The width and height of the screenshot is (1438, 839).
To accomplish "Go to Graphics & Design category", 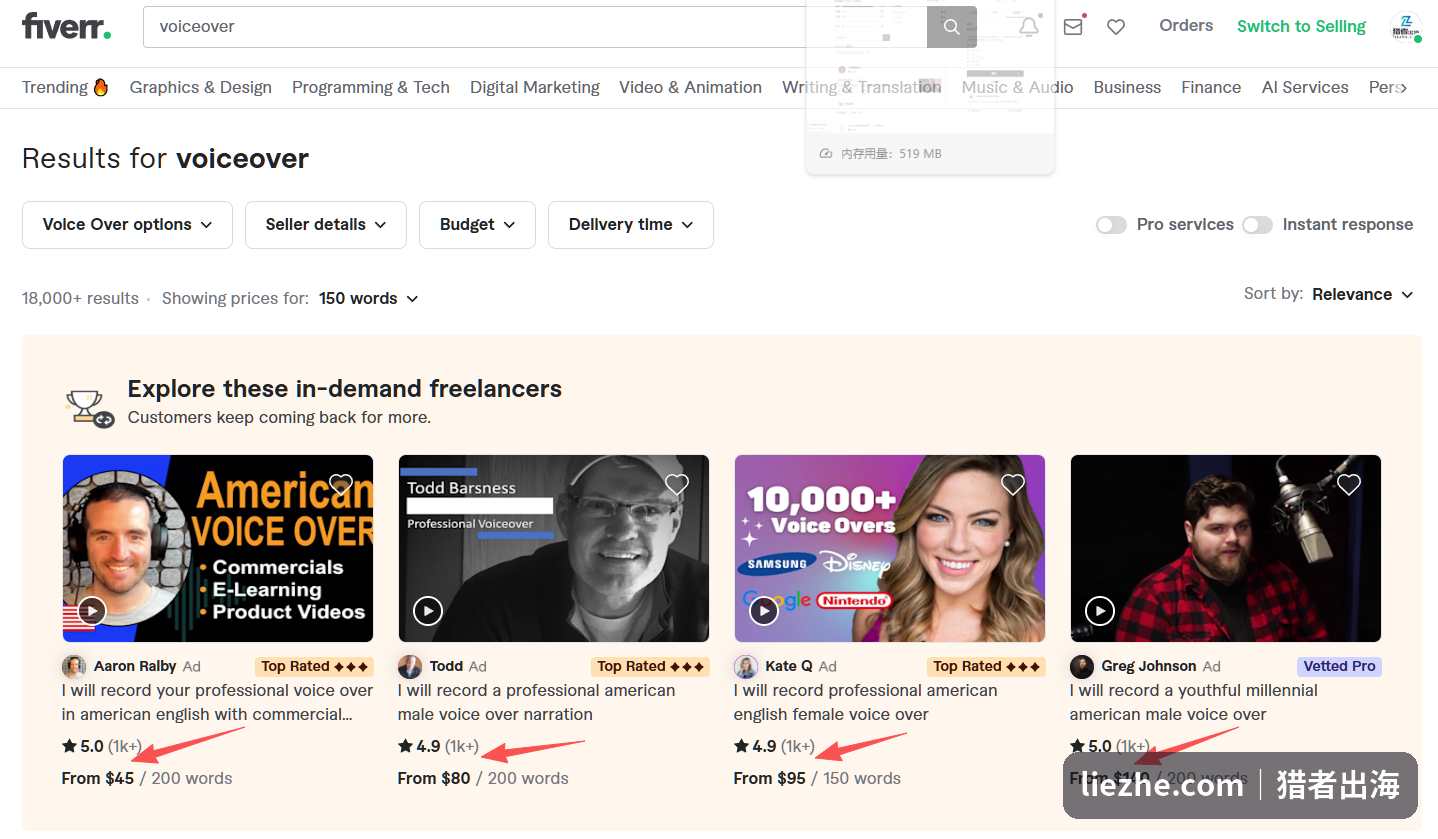I will [x=201, y=87].
